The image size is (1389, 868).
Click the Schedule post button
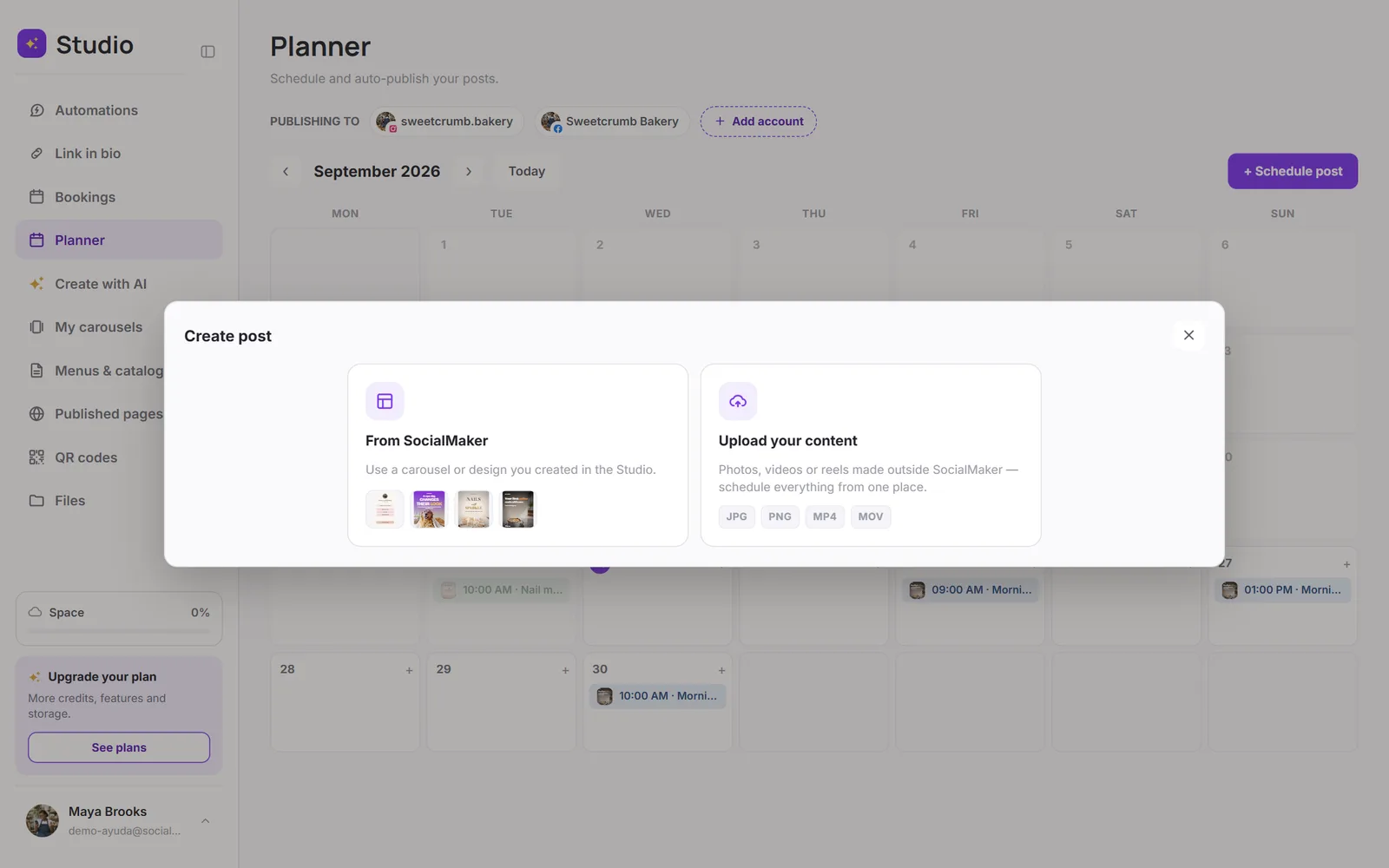(1293, 171)
